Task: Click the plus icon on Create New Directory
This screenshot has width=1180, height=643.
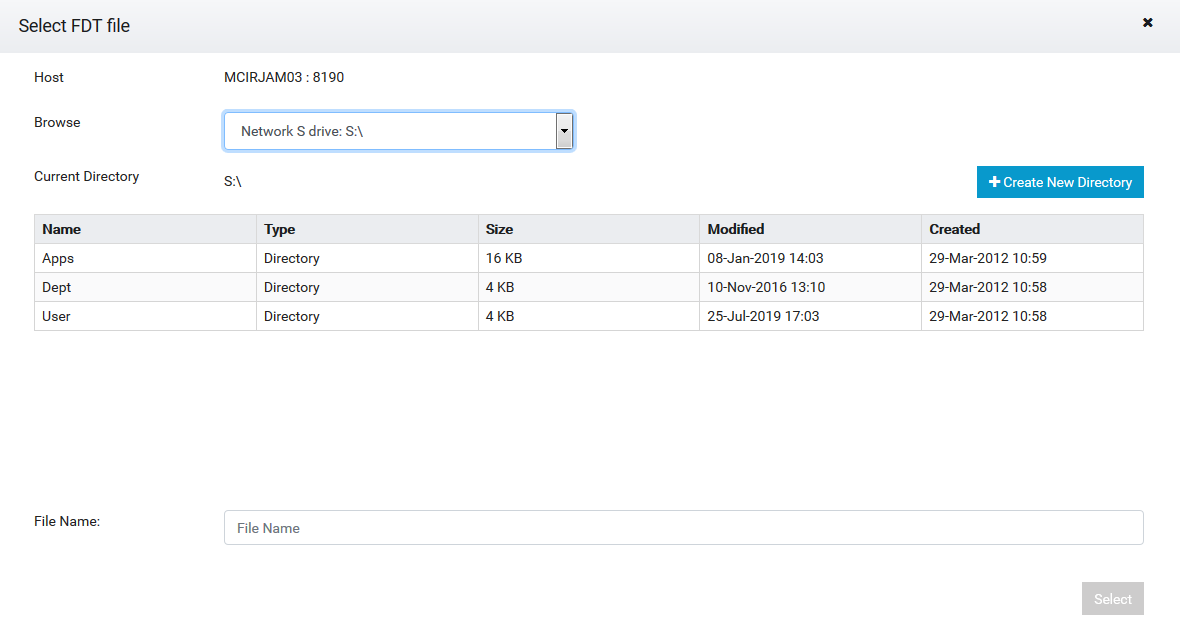Action: coord(994,181)
